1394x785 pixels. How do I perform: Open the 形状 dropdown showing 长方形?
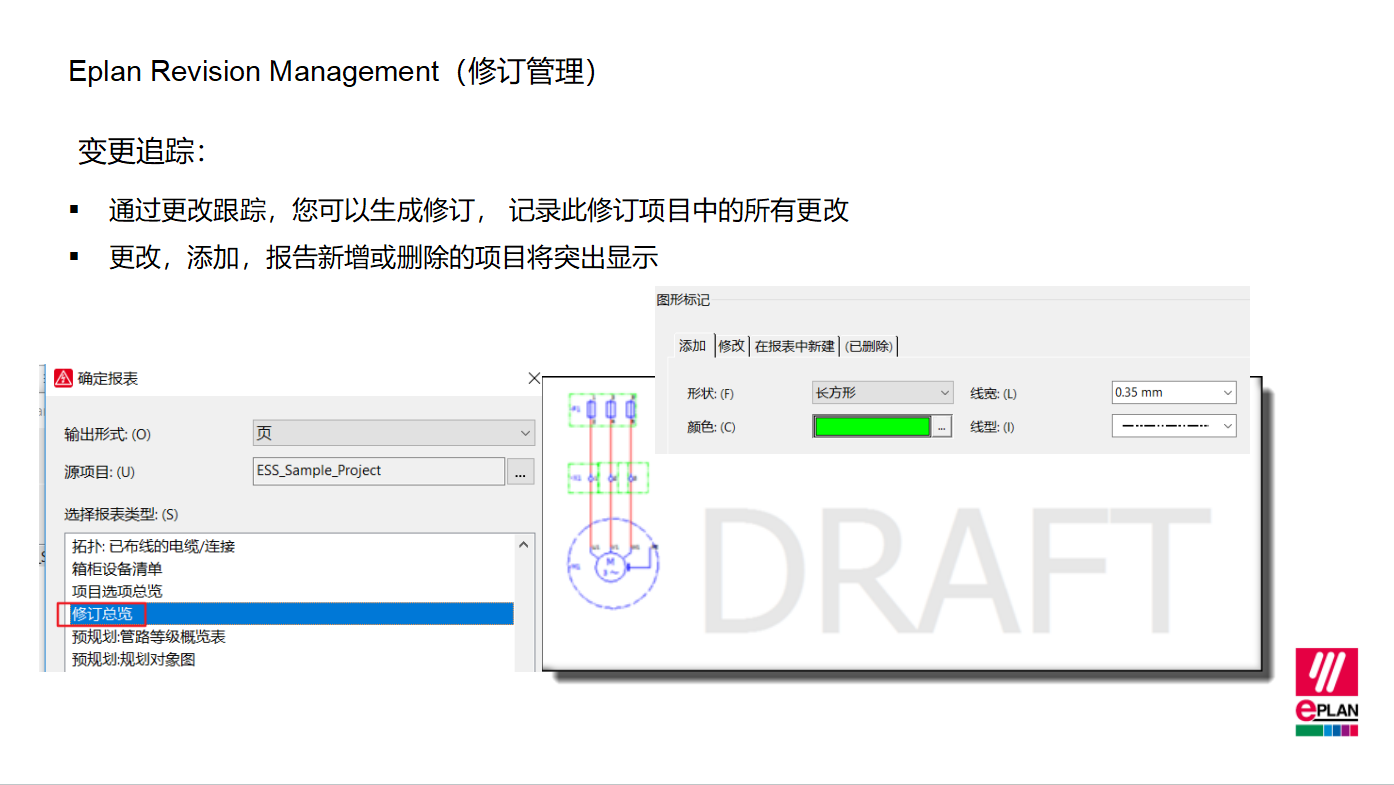tap(882, 393)
